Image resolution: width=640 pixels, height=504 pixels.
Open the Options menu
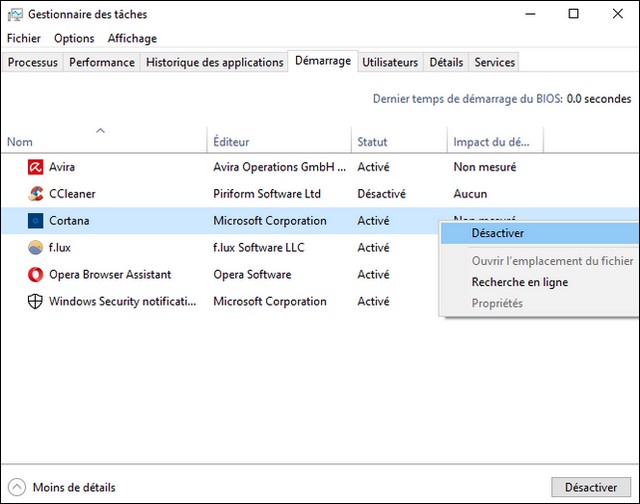pos(74,38)
